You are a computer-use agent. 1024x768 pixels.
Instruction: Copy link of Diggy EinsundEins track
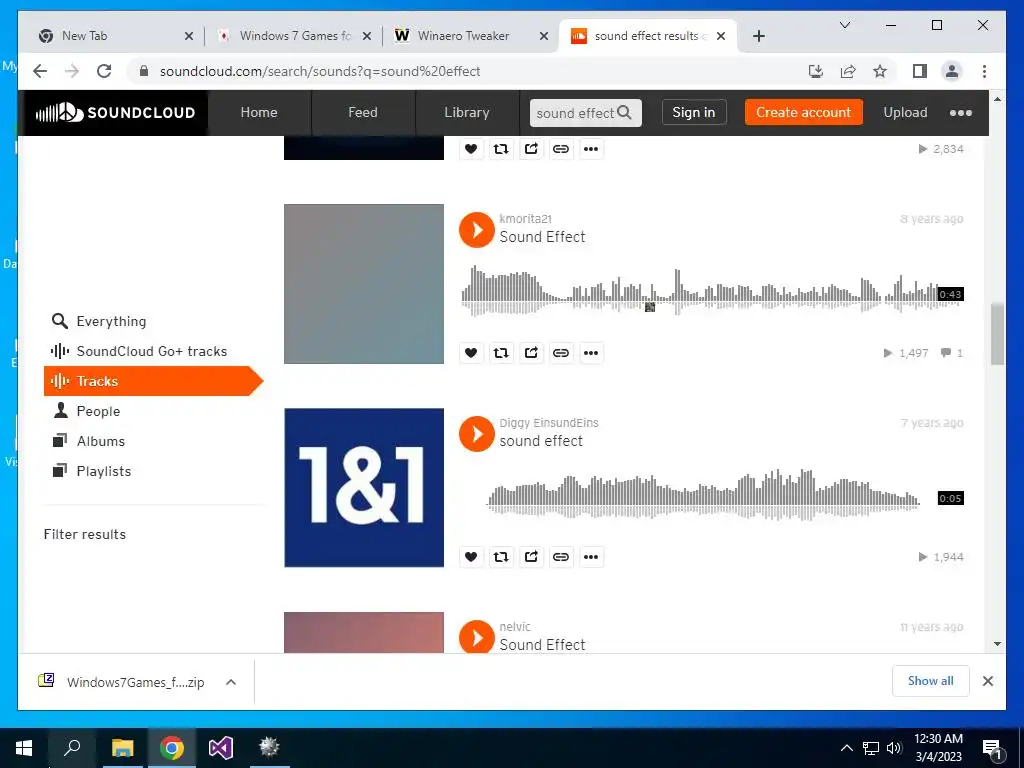pyautogui.click(x=561, y=556)
